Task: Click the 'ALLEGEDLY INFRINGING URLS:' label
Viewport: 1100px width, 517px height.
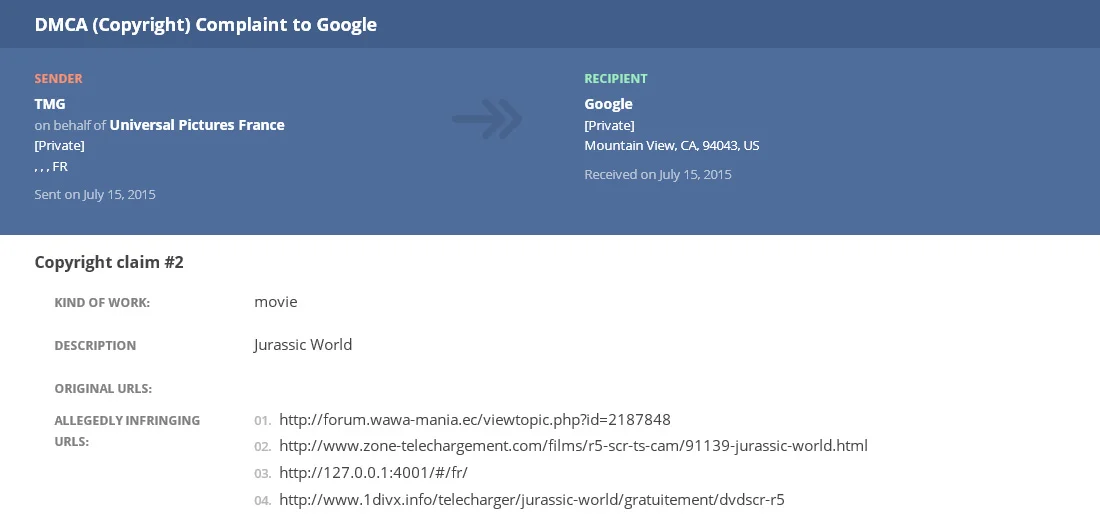Action: click(127, 431)
